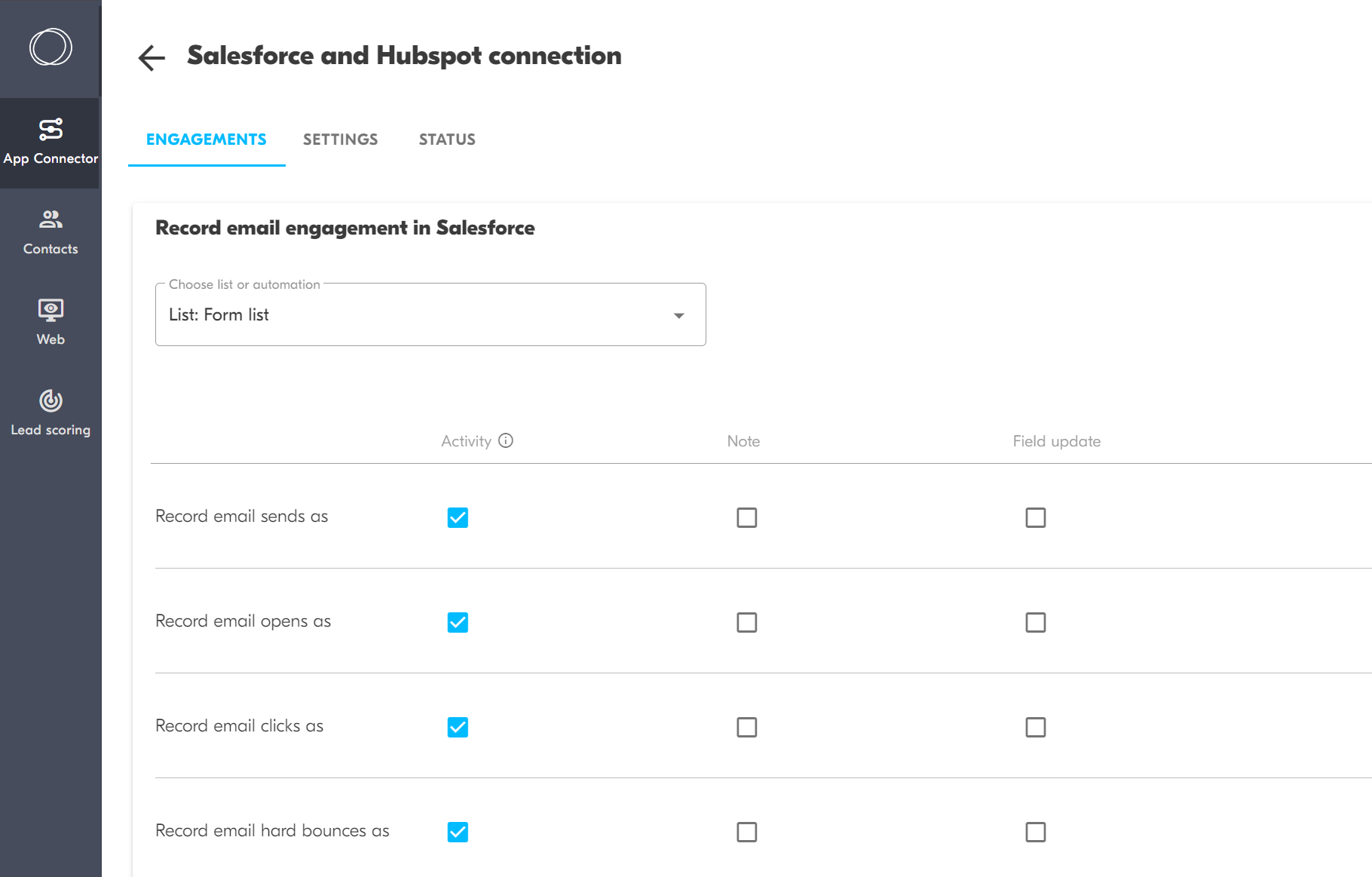Enable Note for email opens

[x=746, y=622]
